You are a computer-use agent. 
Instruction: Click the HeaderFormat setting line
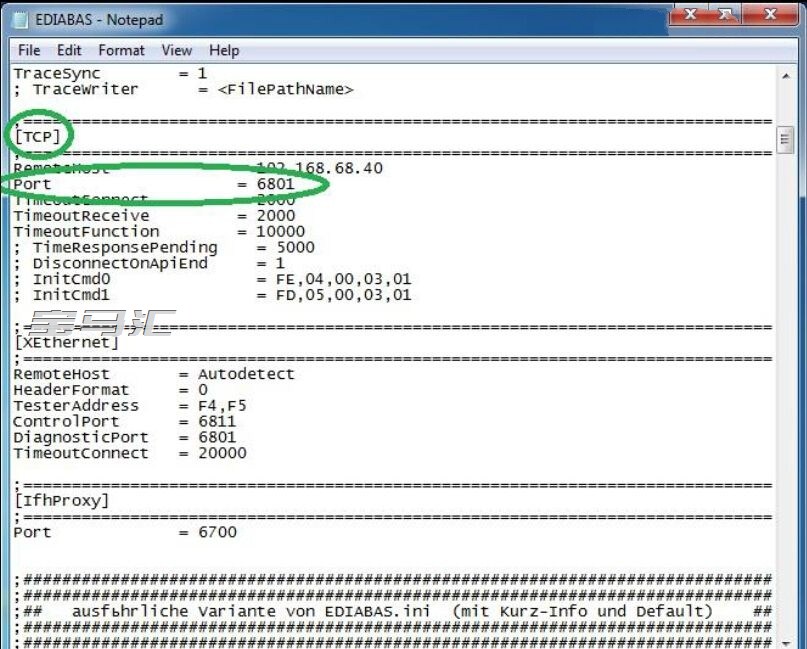[110, 390]
